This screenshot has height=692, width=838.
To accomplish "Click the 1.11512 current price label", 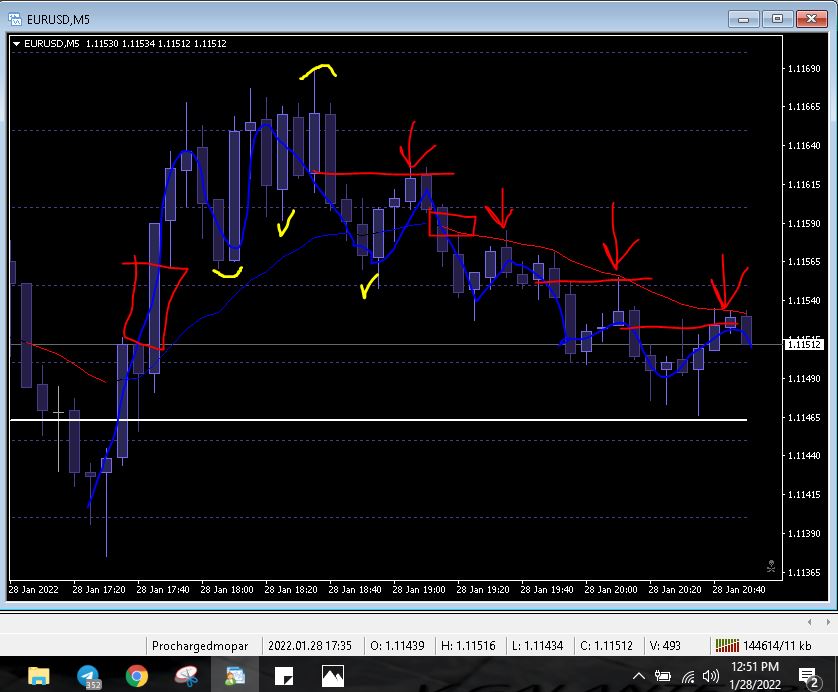I will click(804, 344).
